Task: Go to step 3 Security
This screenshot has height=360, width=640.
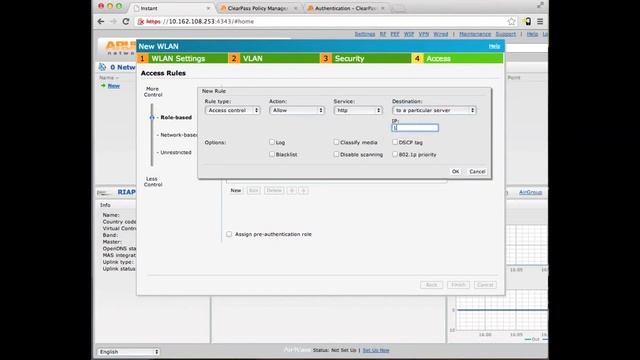Action: tap(366, 58)
